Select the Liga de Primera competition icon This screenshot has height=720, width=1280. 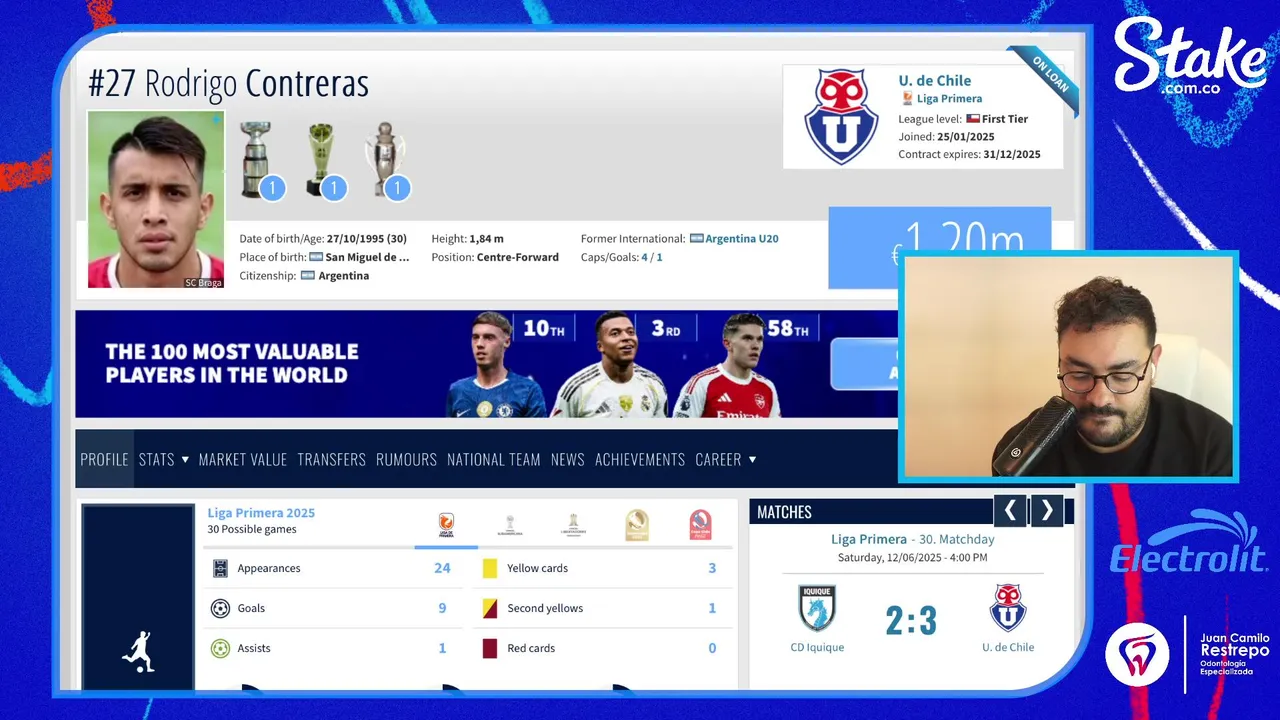coord(446,525)
